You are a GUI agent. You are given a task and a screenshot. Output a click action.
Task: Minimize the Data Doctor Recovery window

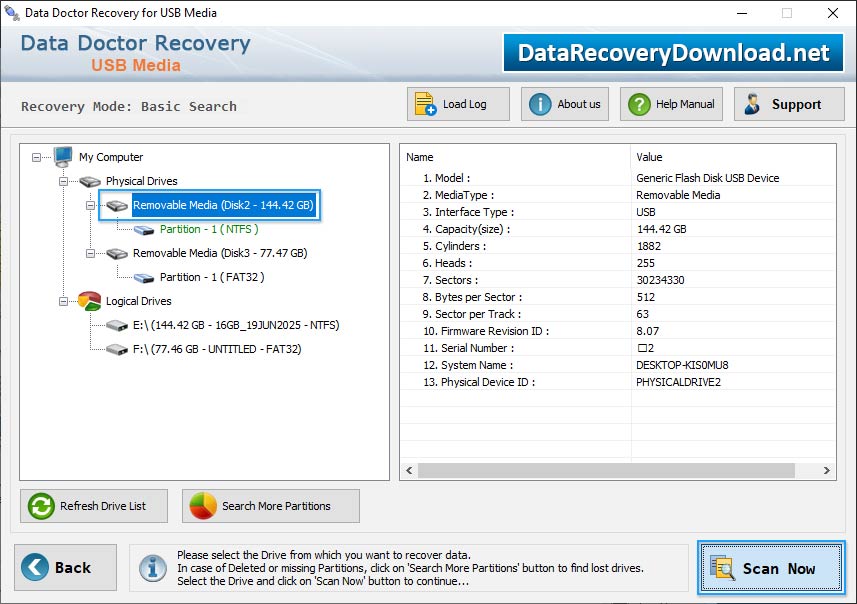(x=742, y=13)
